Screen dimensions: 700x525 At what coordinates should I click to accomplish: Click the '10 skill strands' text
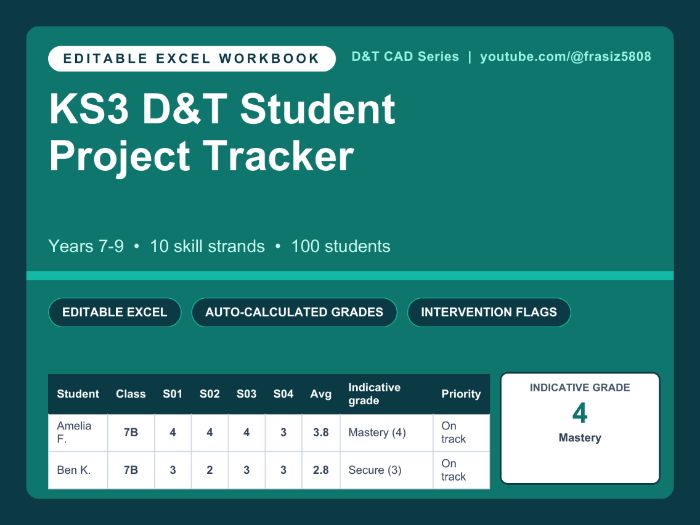(207, 246)
